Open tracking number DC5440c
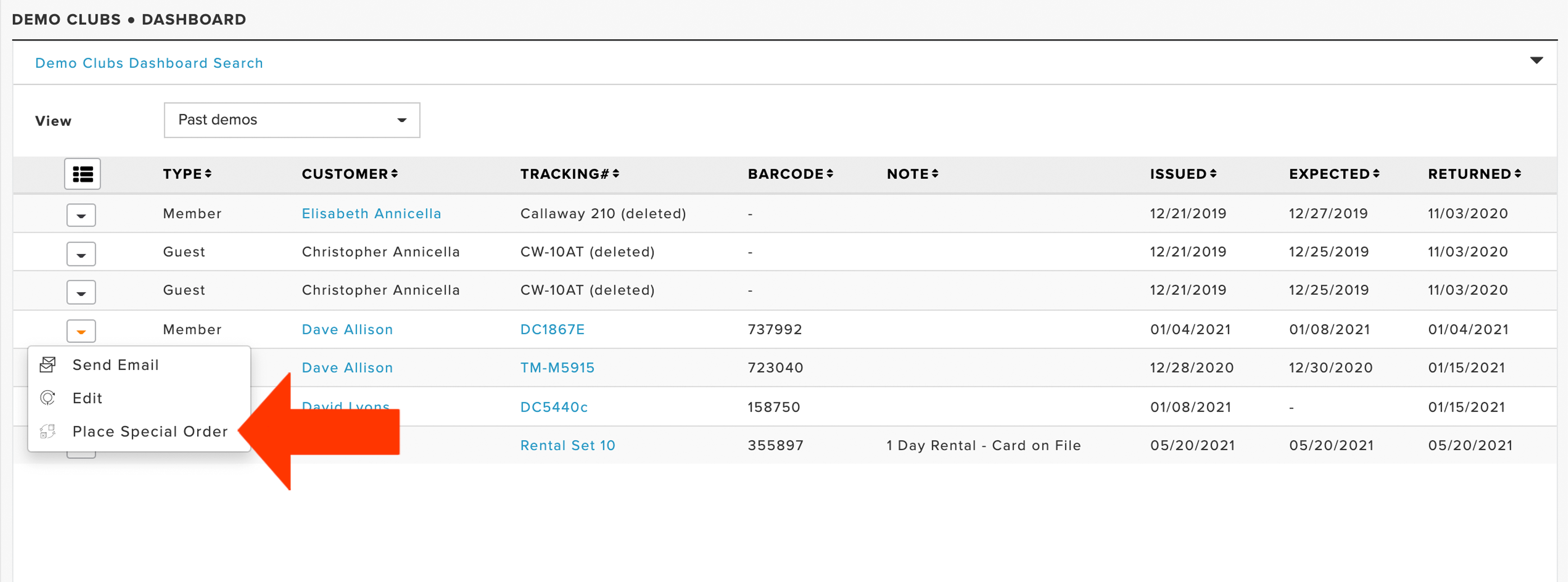The height and width of the screenshot is (582, 1568). coord(554,407)
